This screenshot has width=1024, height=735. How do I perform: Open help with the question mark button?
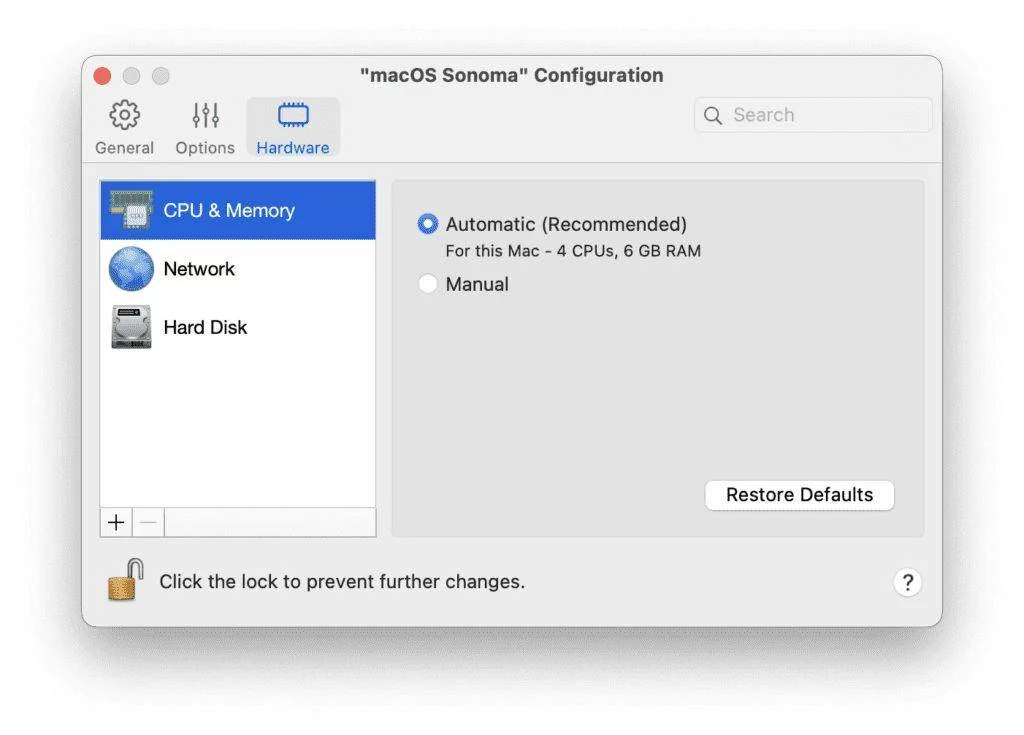[x=907, y=583]
